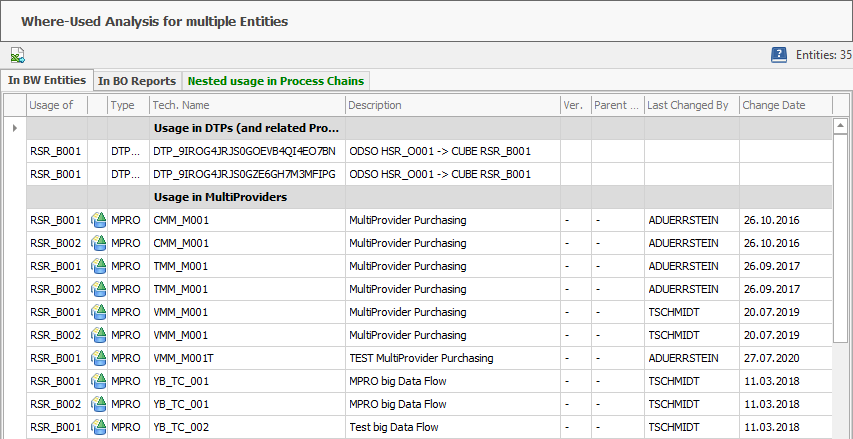Image resolution: width=853 pixels, height=439 pixels.
Task: Click the row indicator arrow beside Usage in DTPs
Action: [x=14, y=128]
